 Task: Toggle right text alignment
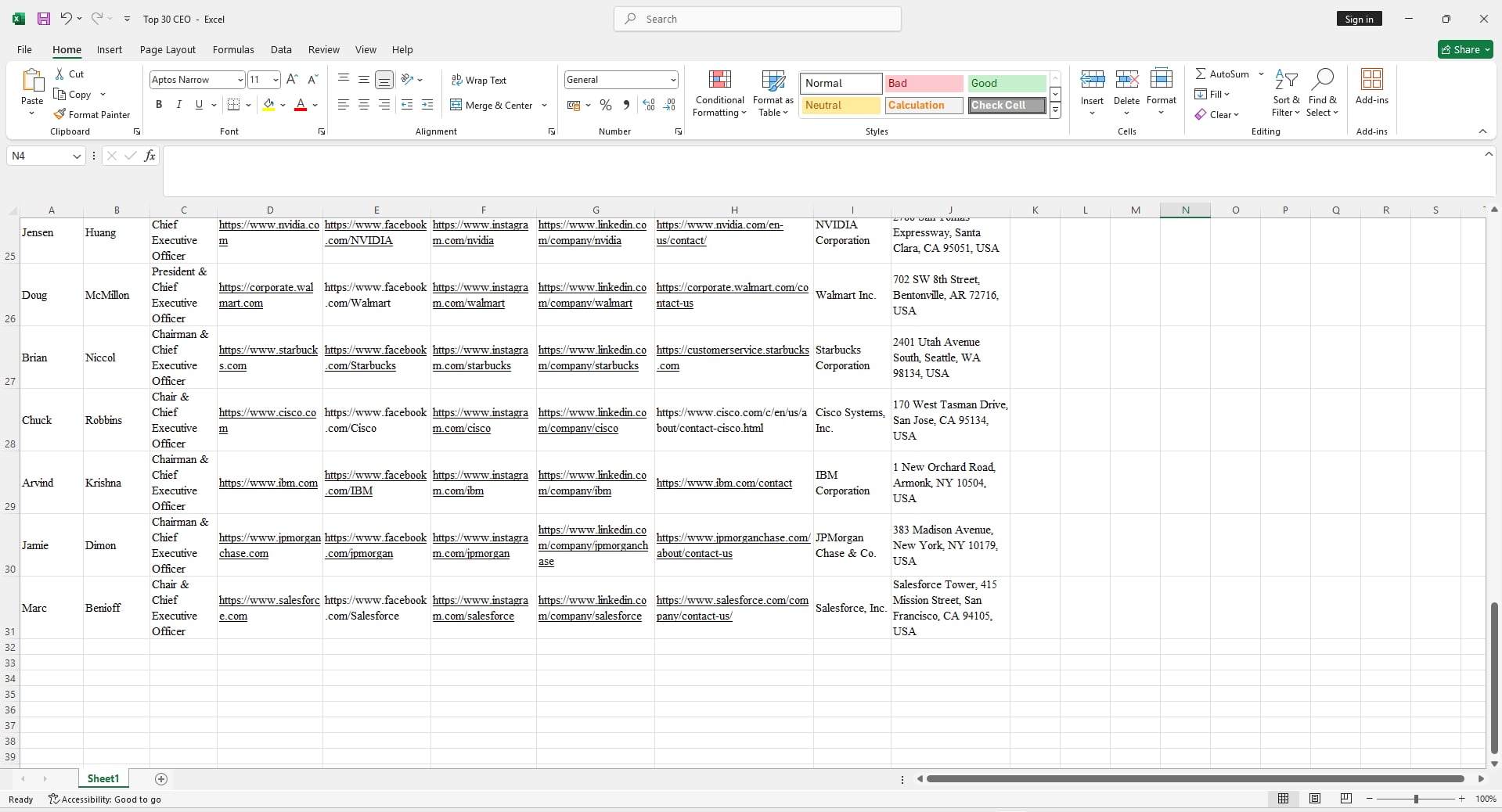click(x=384, y=105)
